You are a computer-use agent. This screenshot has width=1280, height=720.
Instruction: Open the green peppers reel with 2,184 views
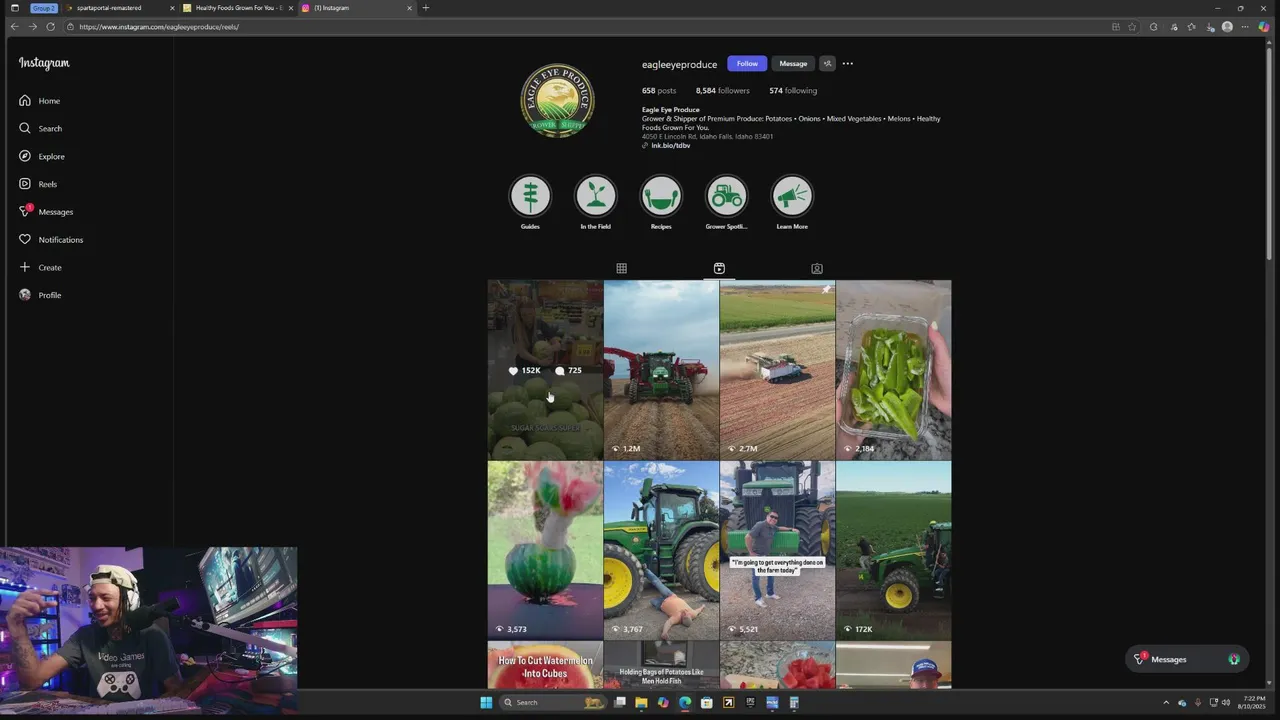[x=893, y=370]
